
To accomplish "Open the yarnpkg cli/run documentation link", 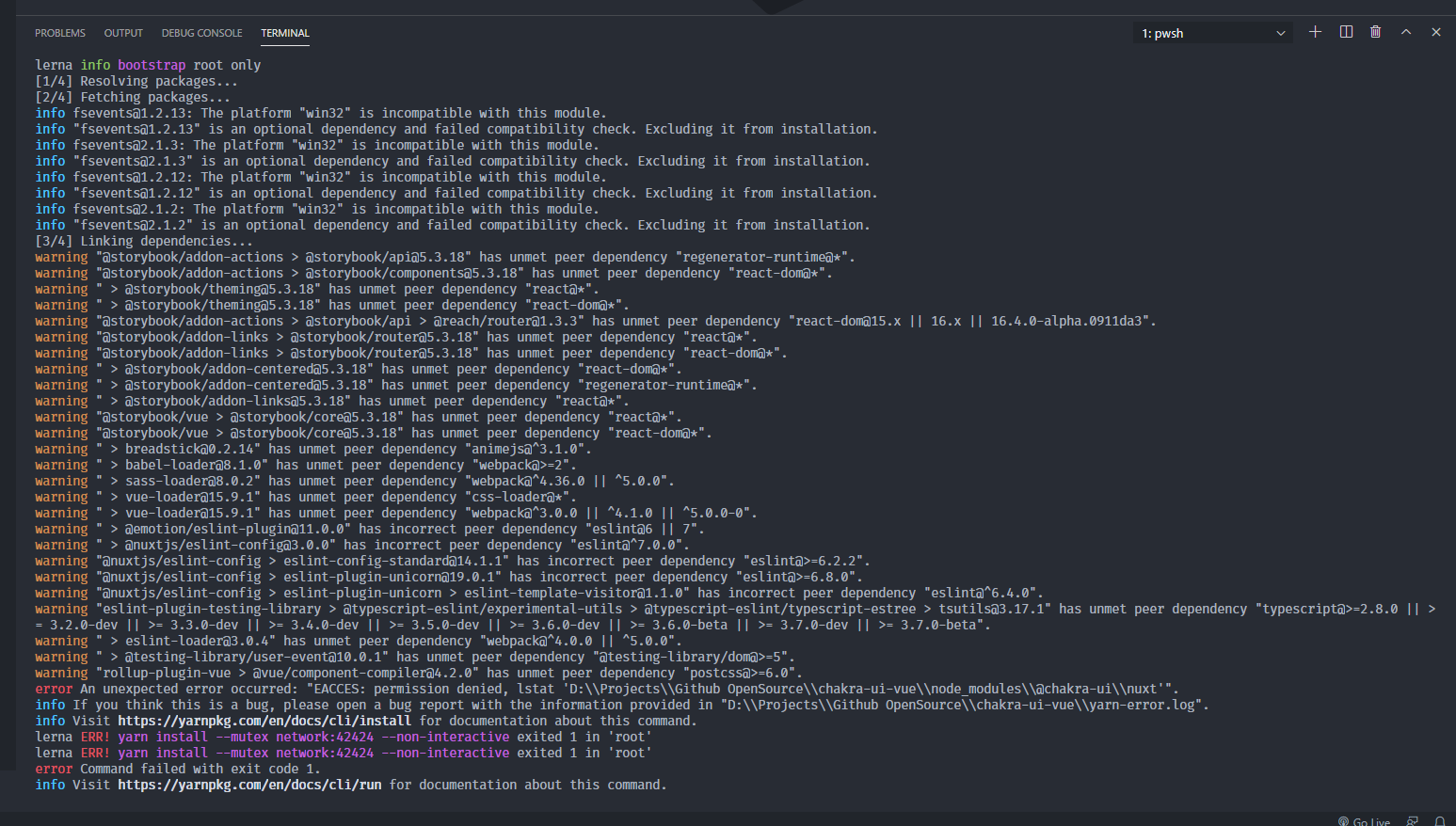I will click(248, 784).
